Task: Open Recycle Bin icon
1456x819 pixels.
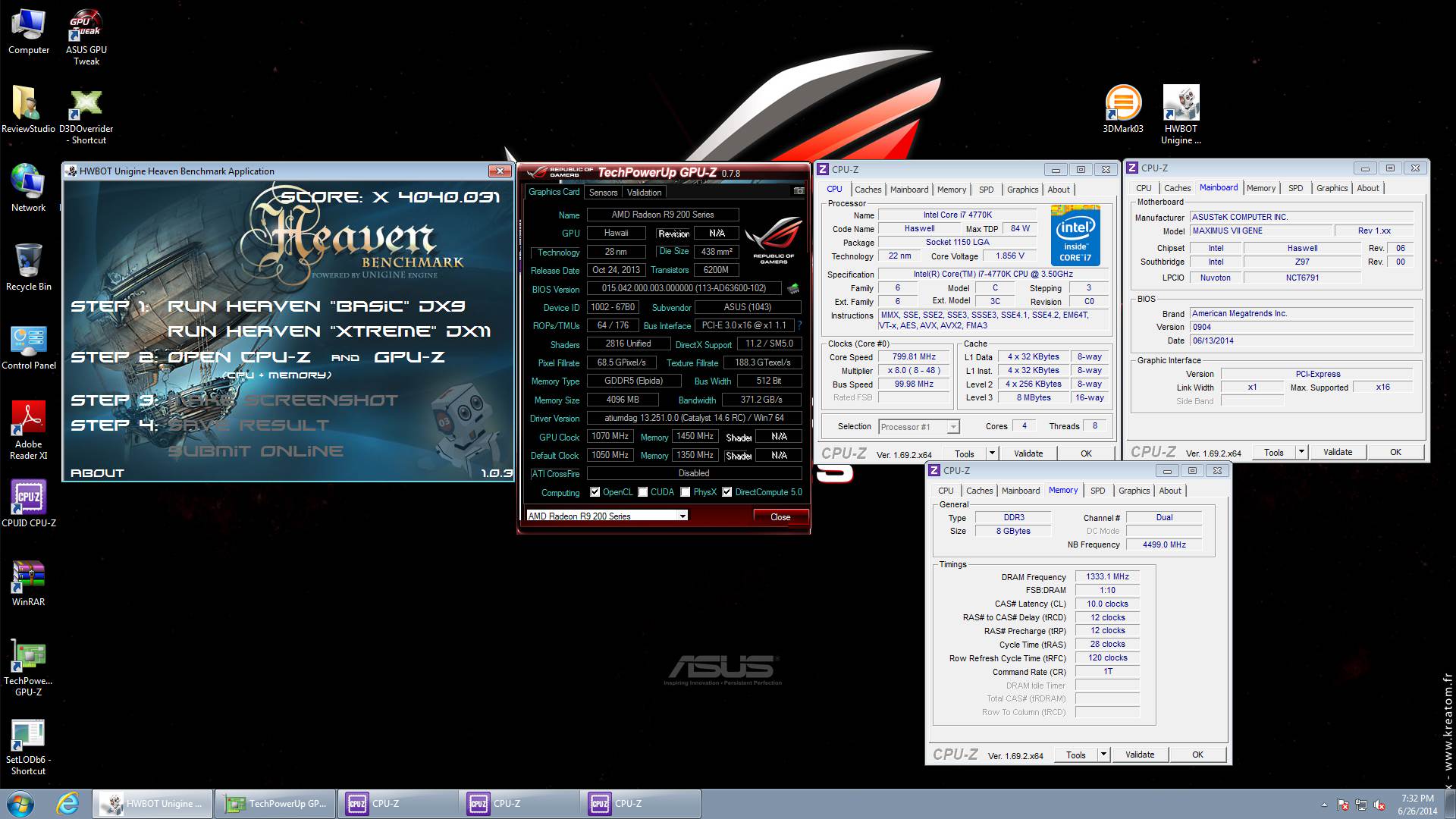Action: pos(28,267)
